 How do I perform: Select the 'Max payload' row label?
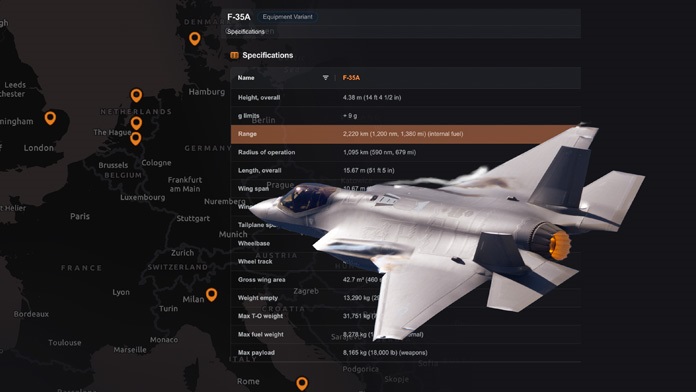pos(256,352)
